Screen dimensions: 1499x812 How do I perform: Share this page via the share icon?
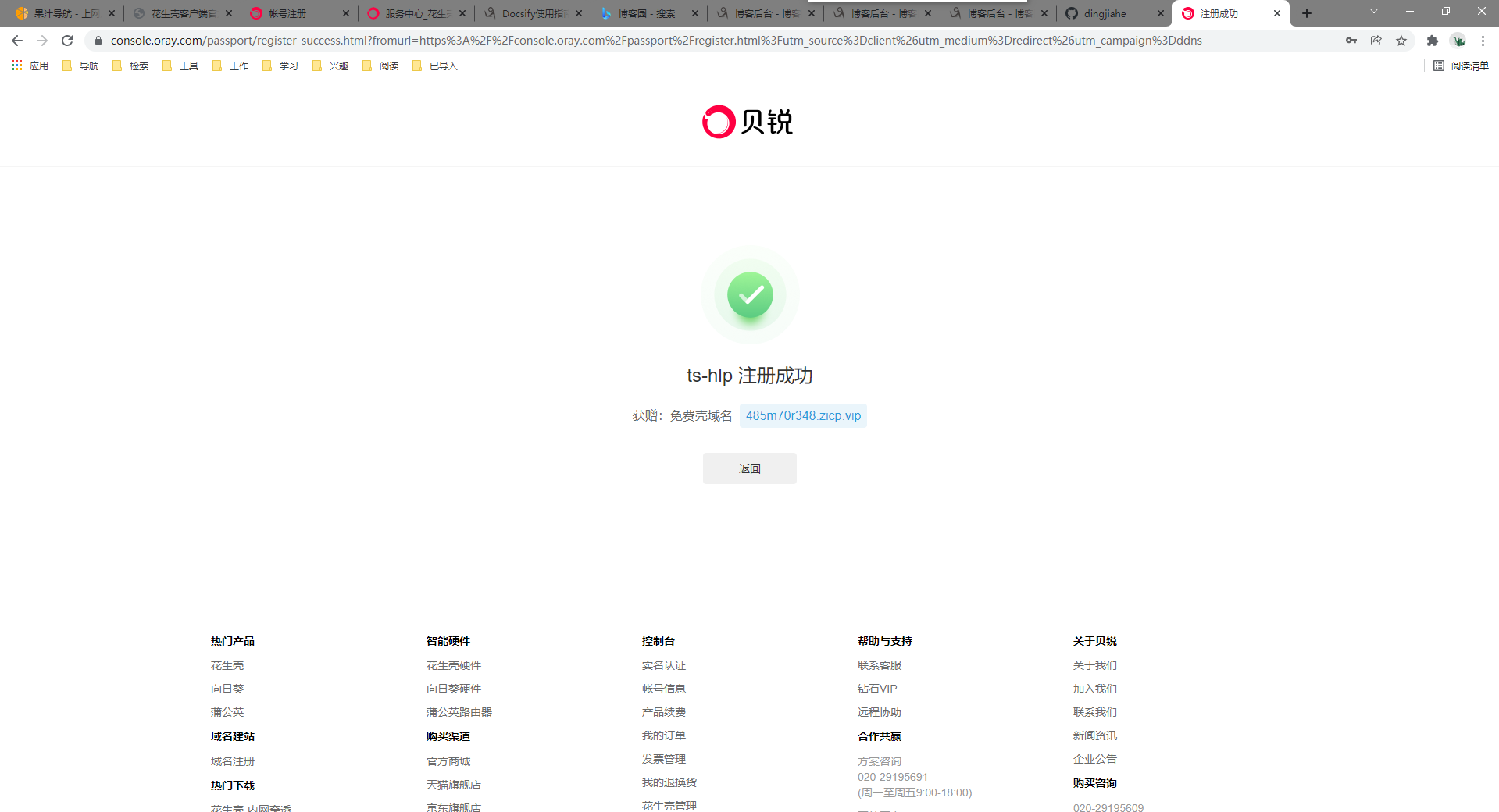coord(1376,41)
